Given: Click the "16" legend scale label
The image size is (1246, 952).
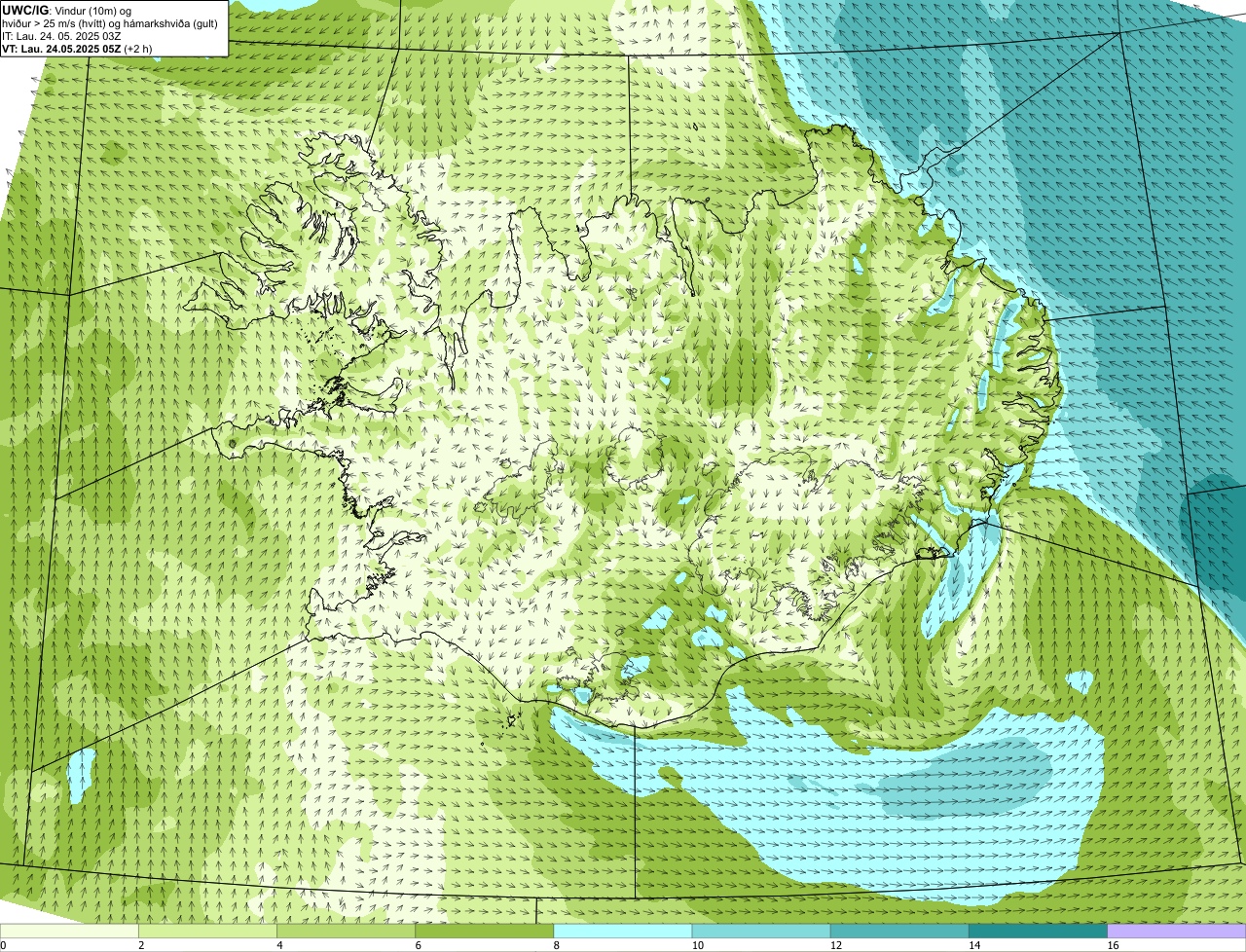Looking at the screenshot, I should (x=1113, y=945).
